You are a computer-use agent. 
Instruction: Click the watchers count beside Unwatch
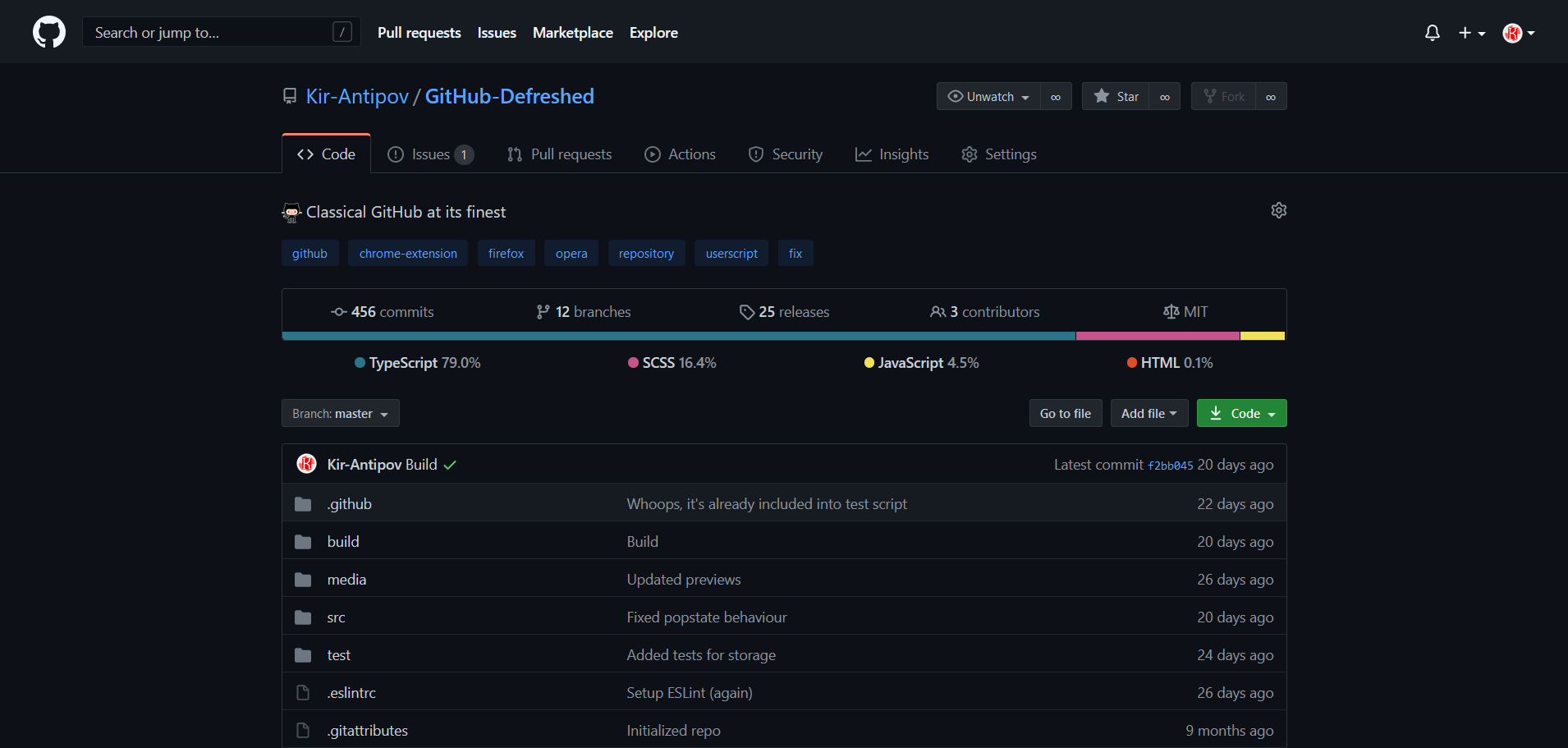1056,96
